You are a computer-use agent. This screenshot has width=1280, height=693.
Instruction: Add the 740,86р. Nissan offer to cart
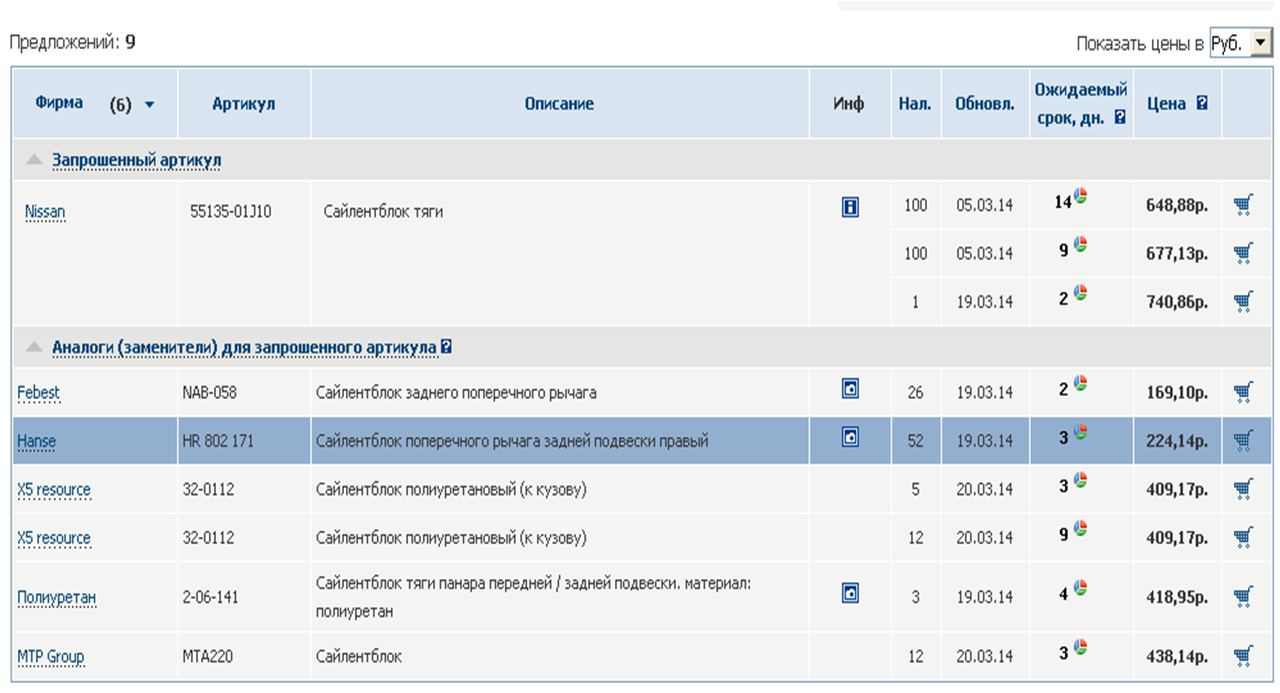click(1243, 301)
